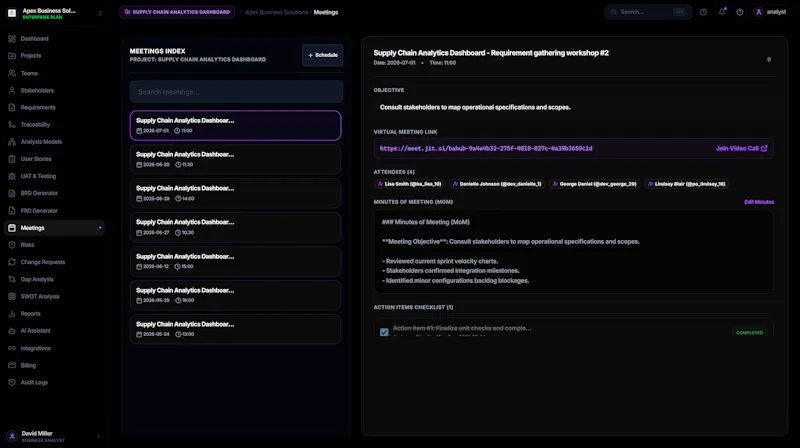Click Join Video Call link
The image size is (800, 448).
click(741, 148)
